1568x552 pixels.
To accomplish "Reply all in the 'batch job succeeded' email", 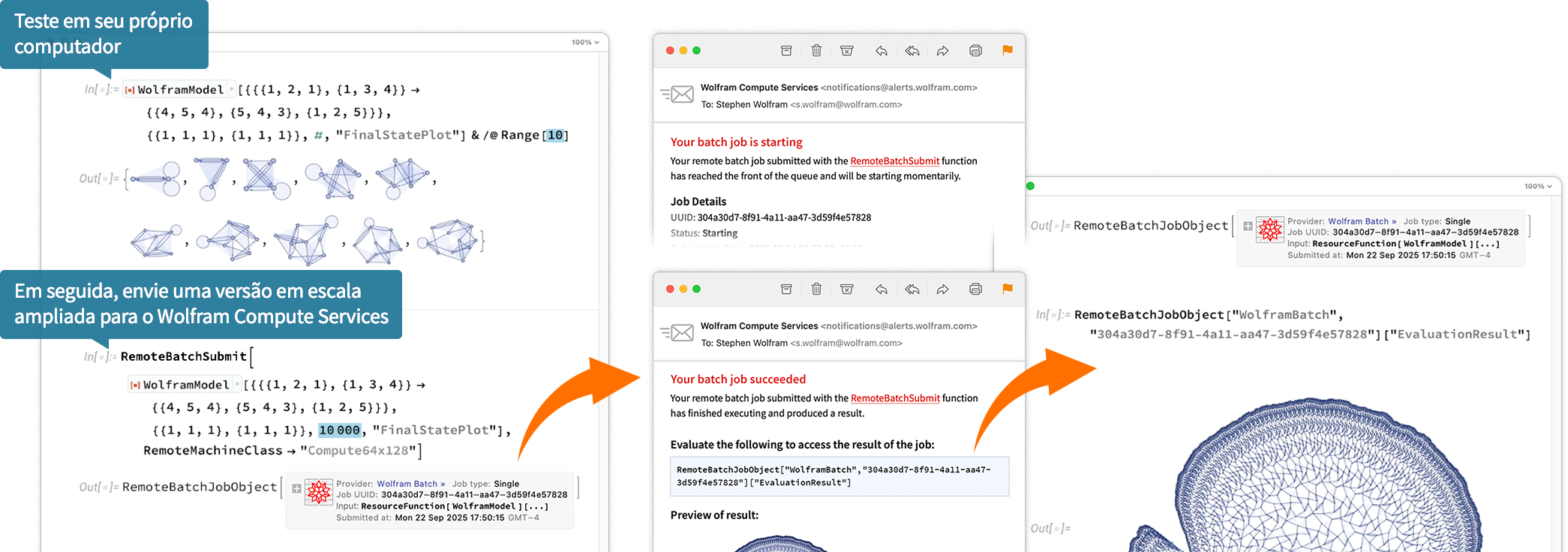I will tap(912, 289).
